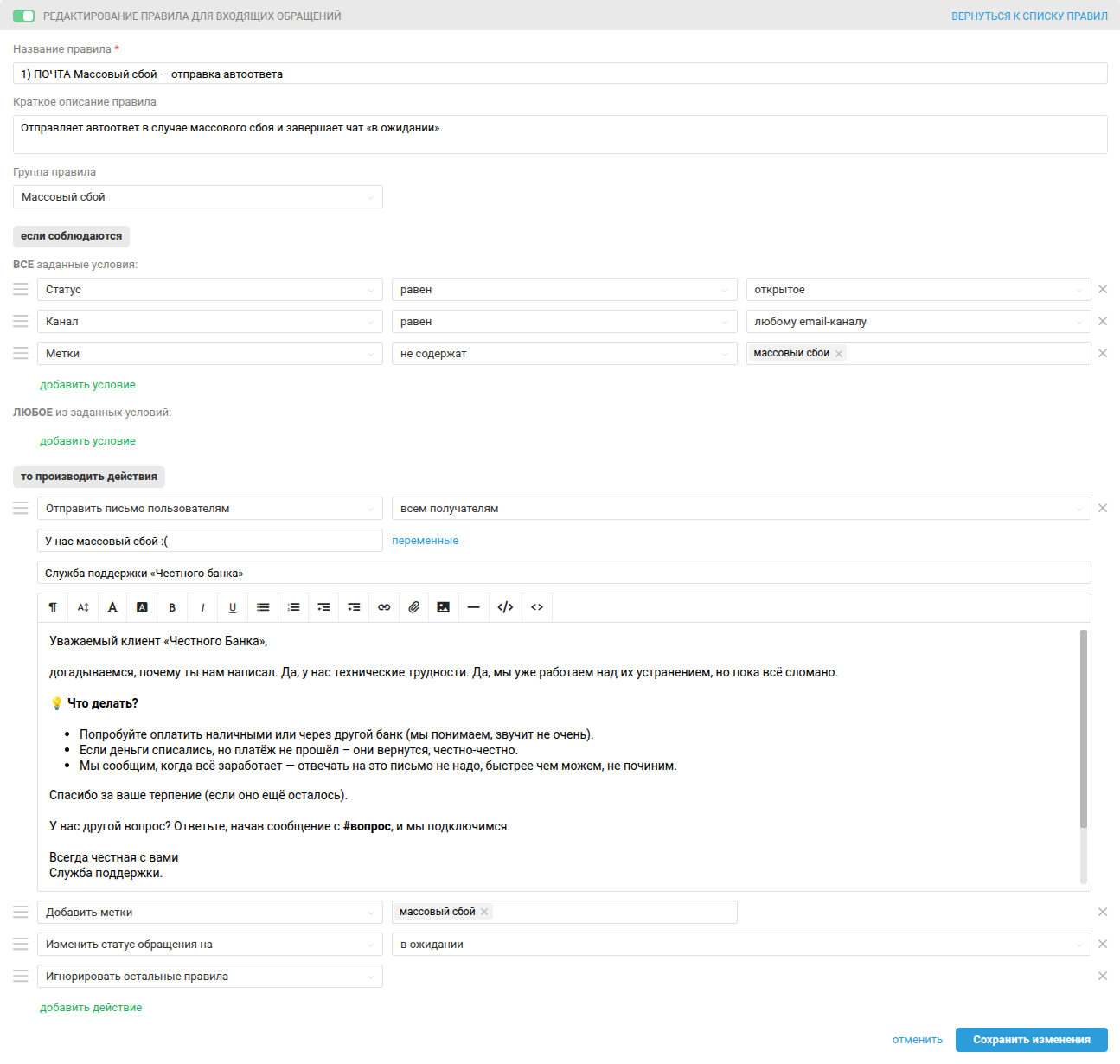Open the 'открытое' value dropdown

[x=918, y=290]
